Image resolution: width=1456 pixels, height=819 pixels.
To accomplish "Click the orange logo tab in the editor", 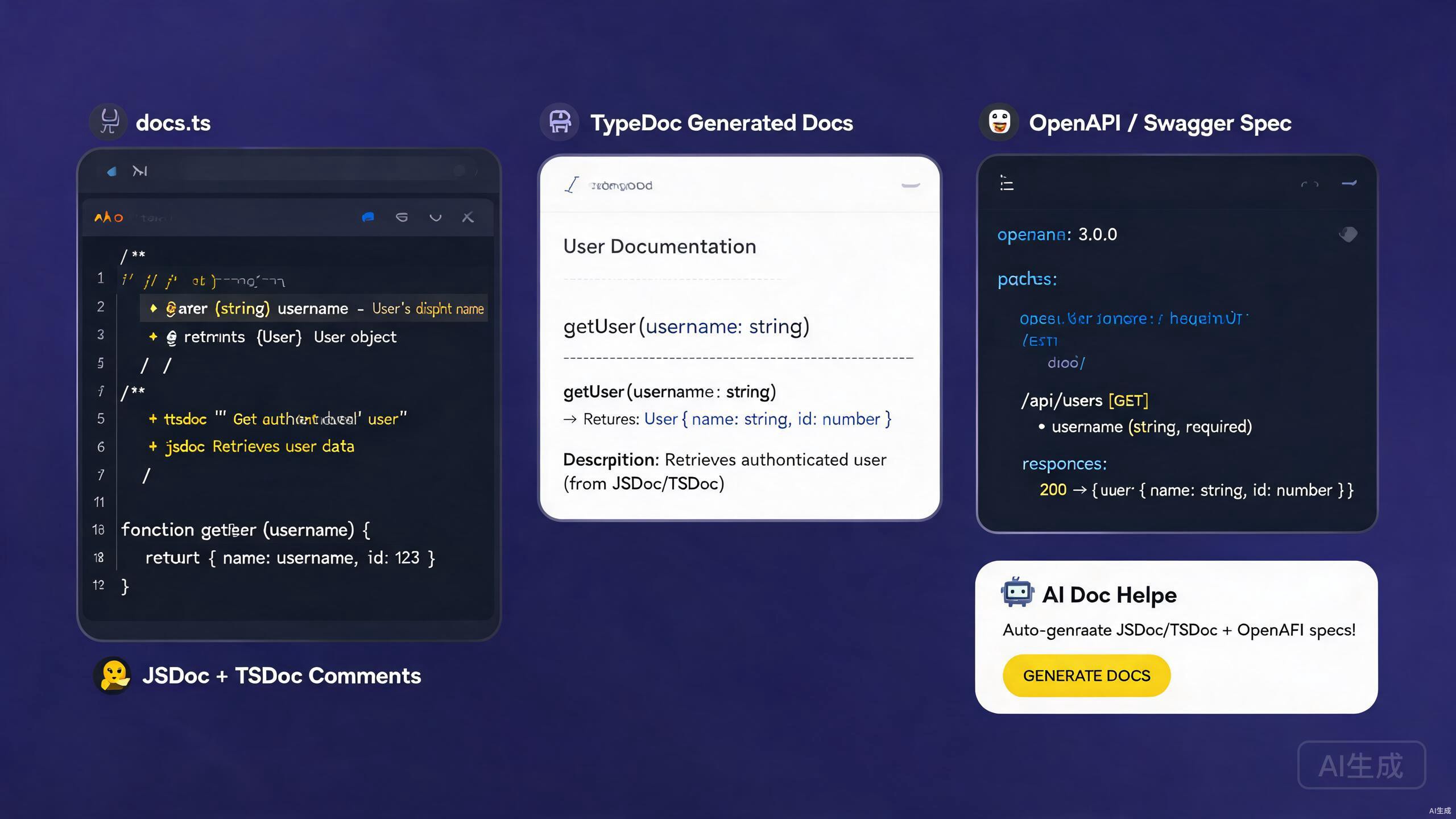I will pos(109,217).
